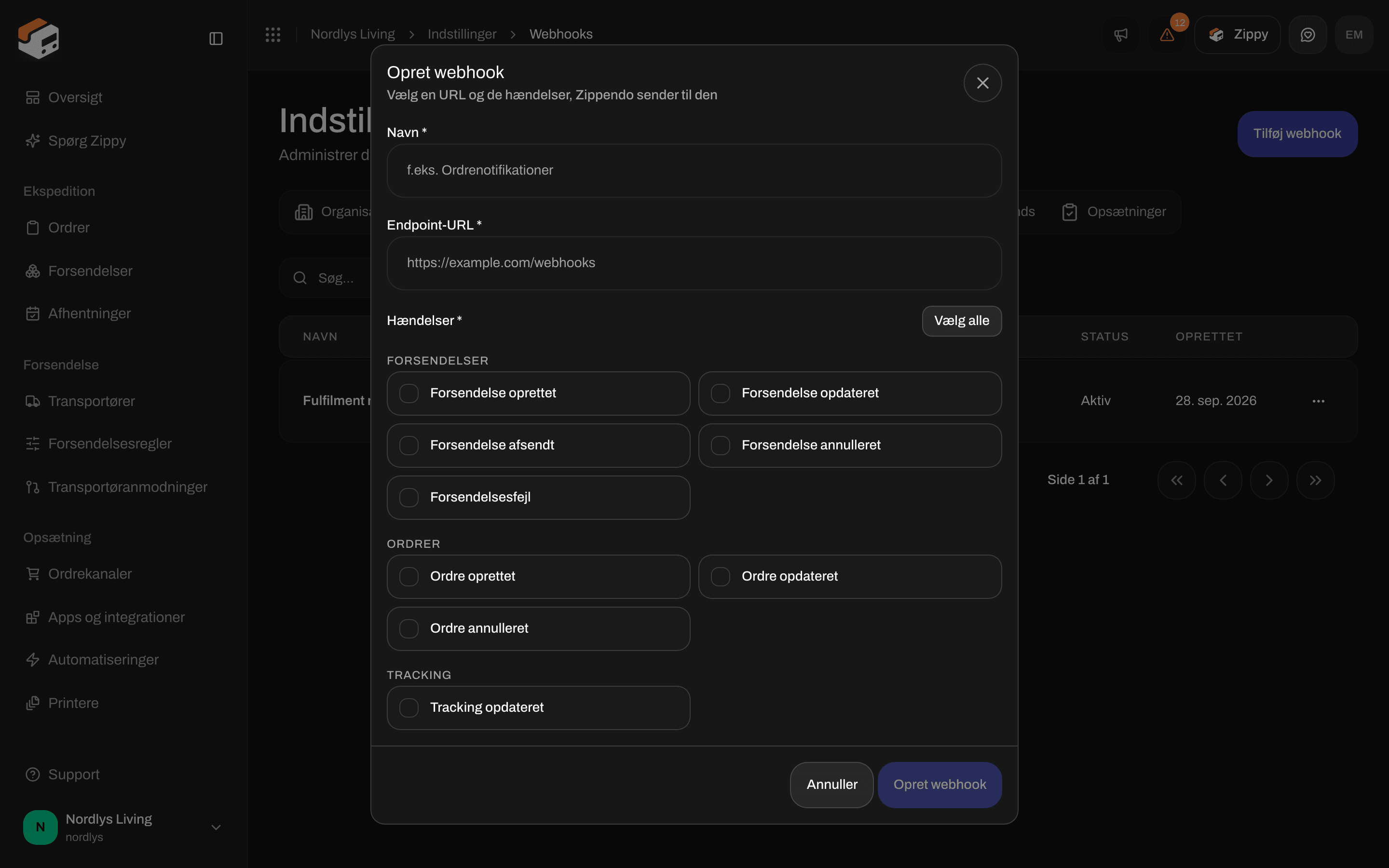Check Ordre opdateret event
The image size is (1389, 868).
tap(850, 576)
